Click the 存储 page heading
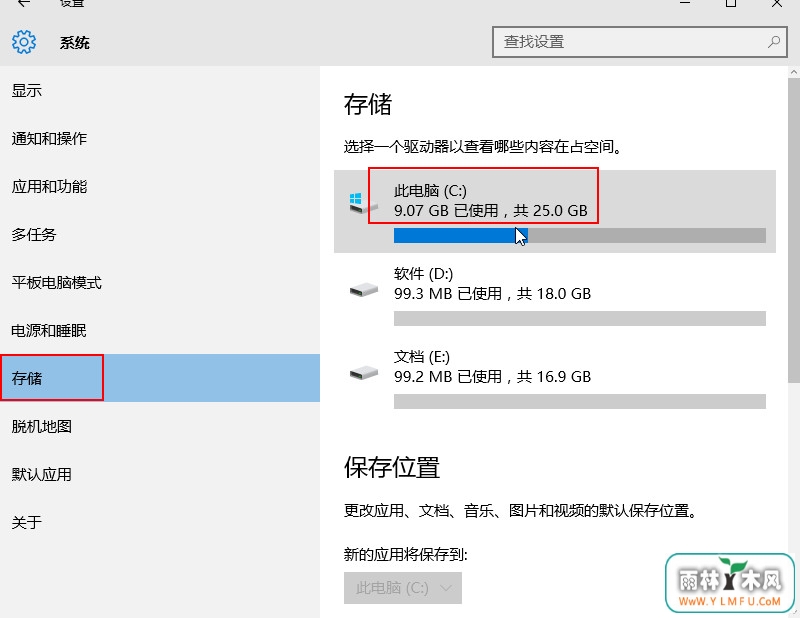The image size is (800, 618). (x=368, y=105)
